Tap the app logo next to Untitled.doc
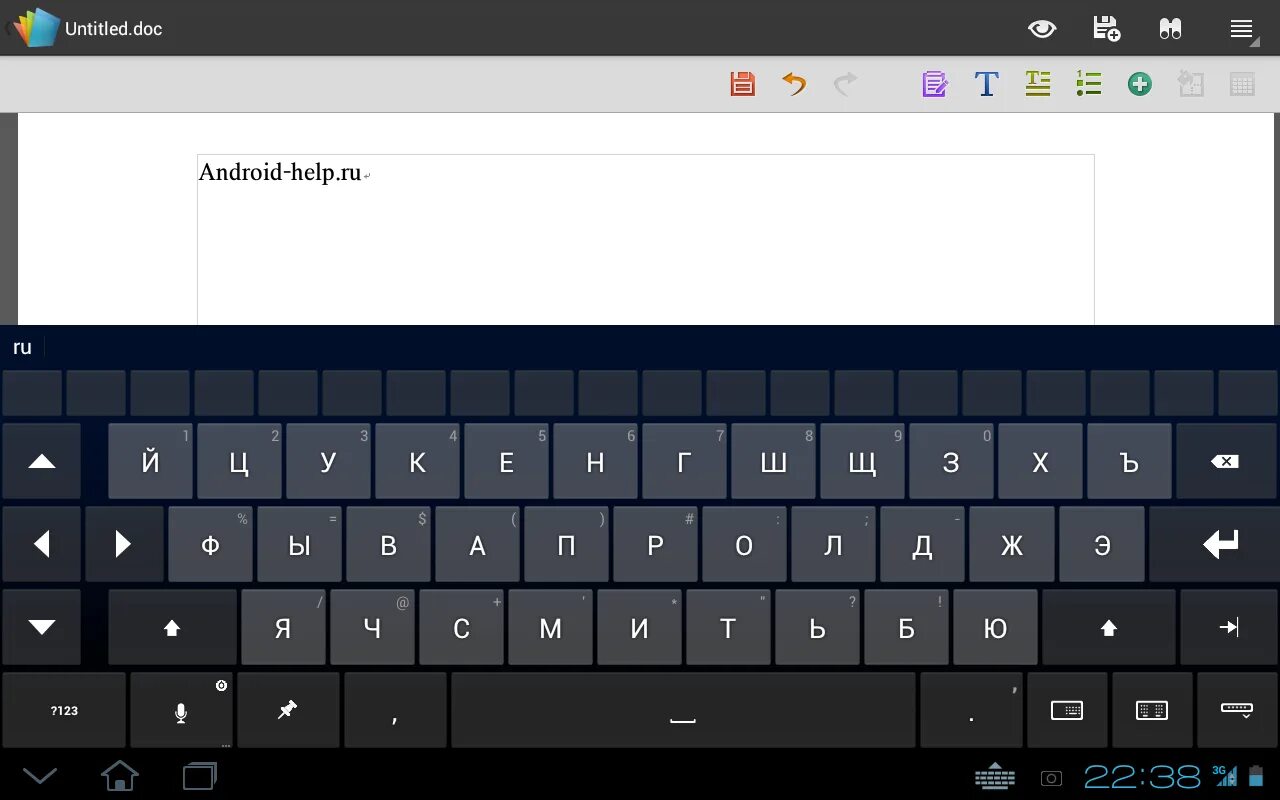The image size is (1280, 800). coord(35,28)
